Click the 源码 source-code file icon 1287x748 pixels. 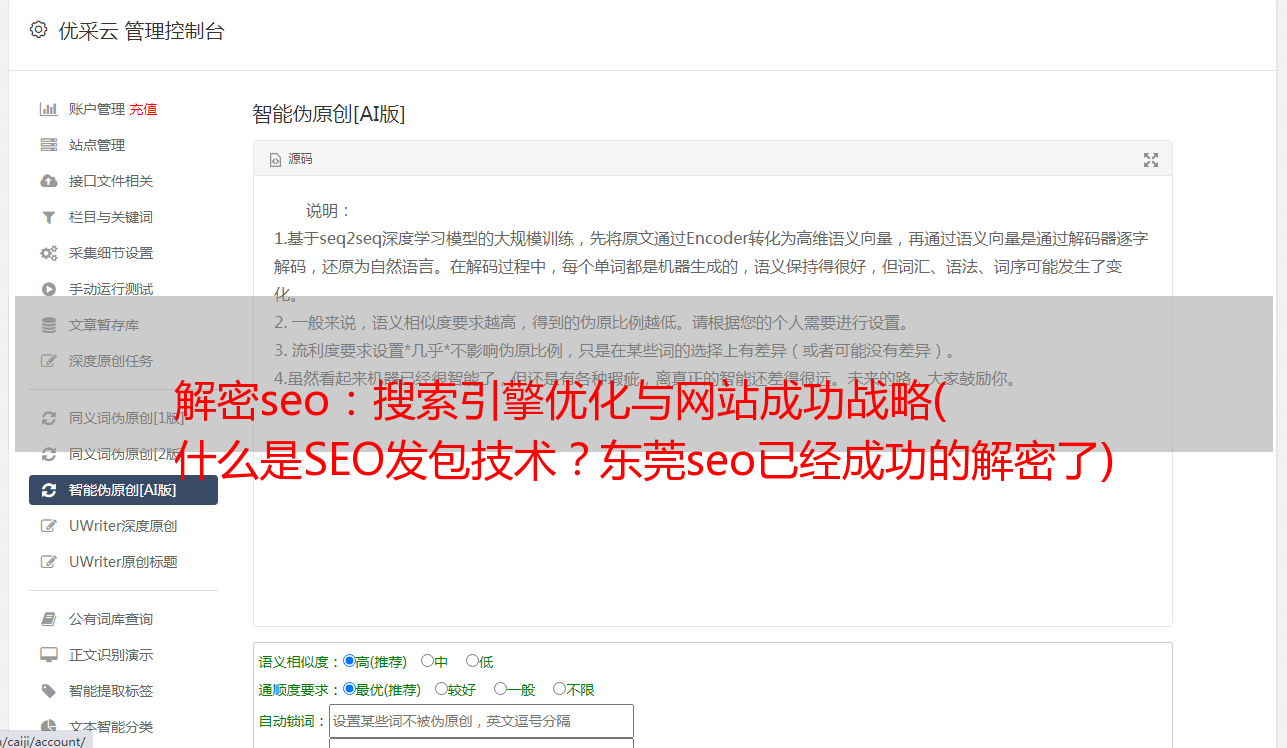point(275,160)
